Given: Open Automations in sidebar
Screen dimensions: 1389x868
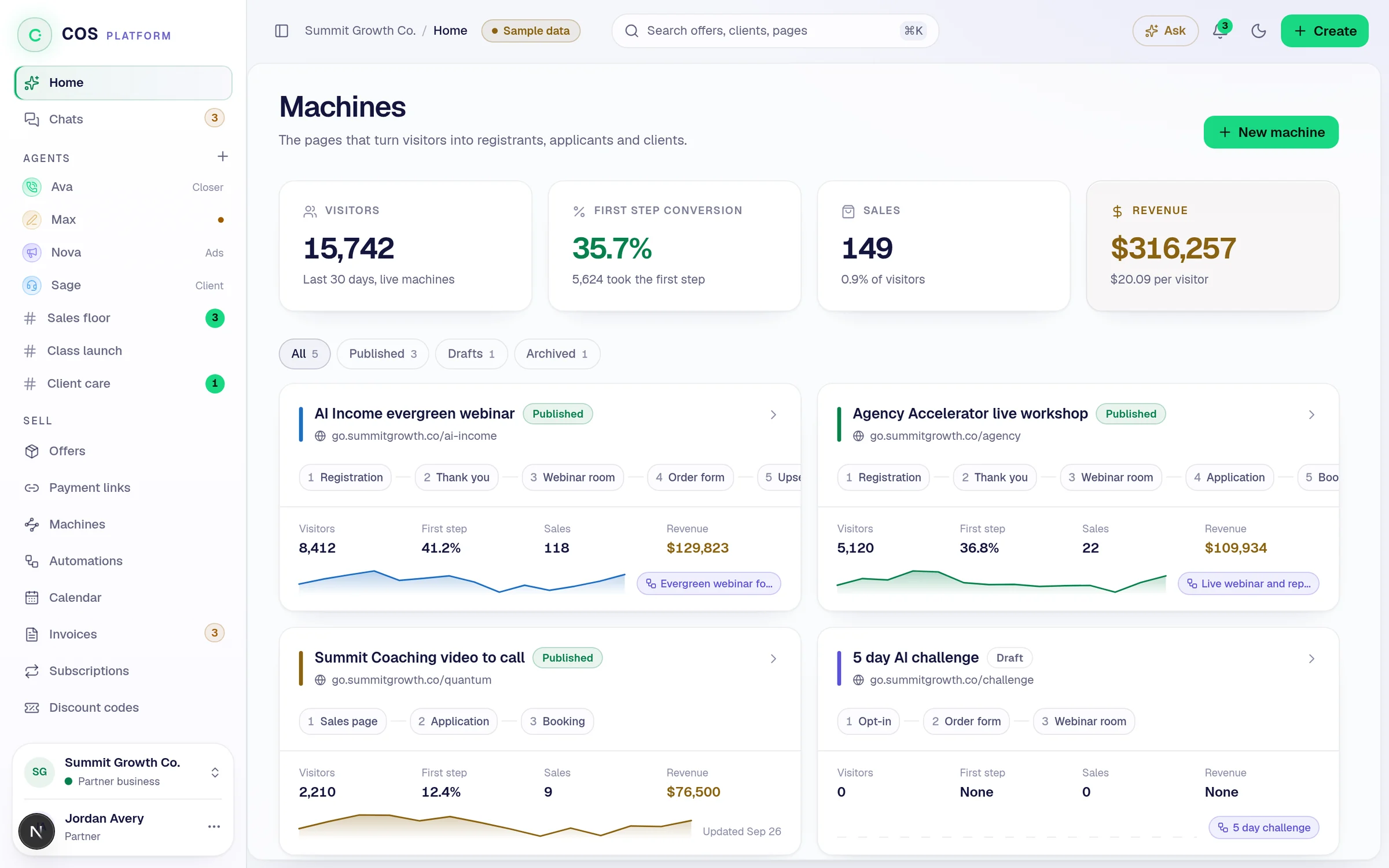Looking at the screenshot, I should coord(123,561).
